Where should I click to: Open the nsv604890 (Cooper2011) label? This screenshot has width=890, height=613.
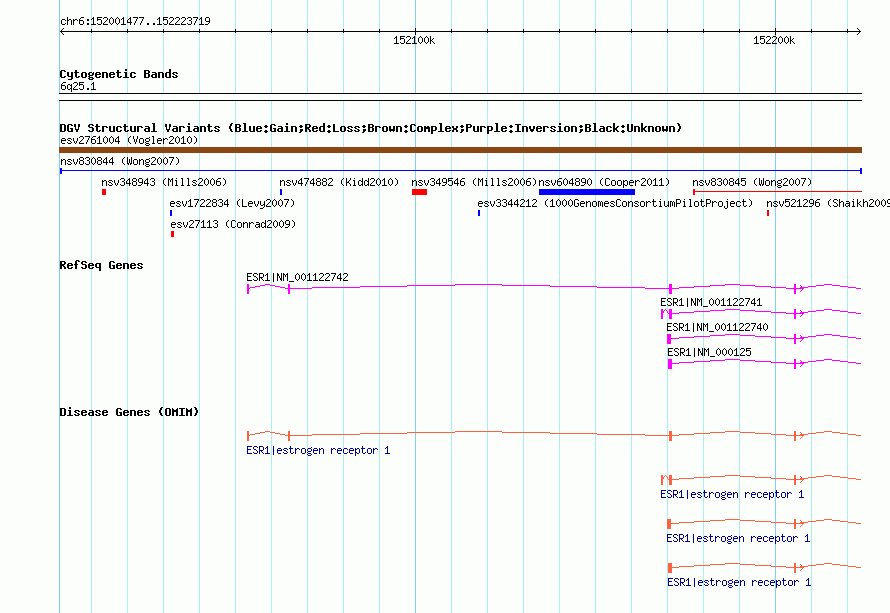pos(604,182)
